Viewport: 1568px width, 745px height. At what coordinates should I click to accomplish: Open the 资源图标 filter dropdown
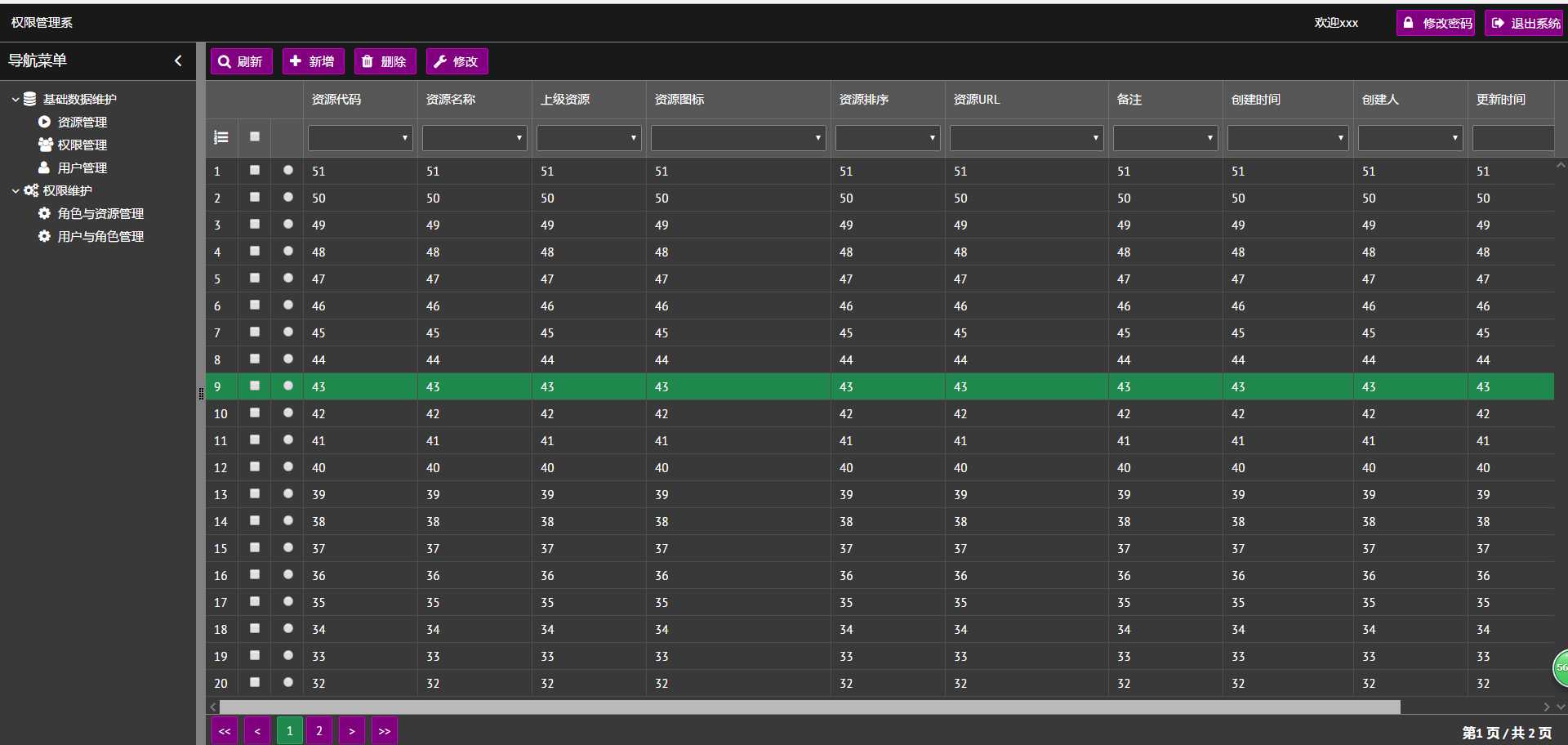pos(738,138)
